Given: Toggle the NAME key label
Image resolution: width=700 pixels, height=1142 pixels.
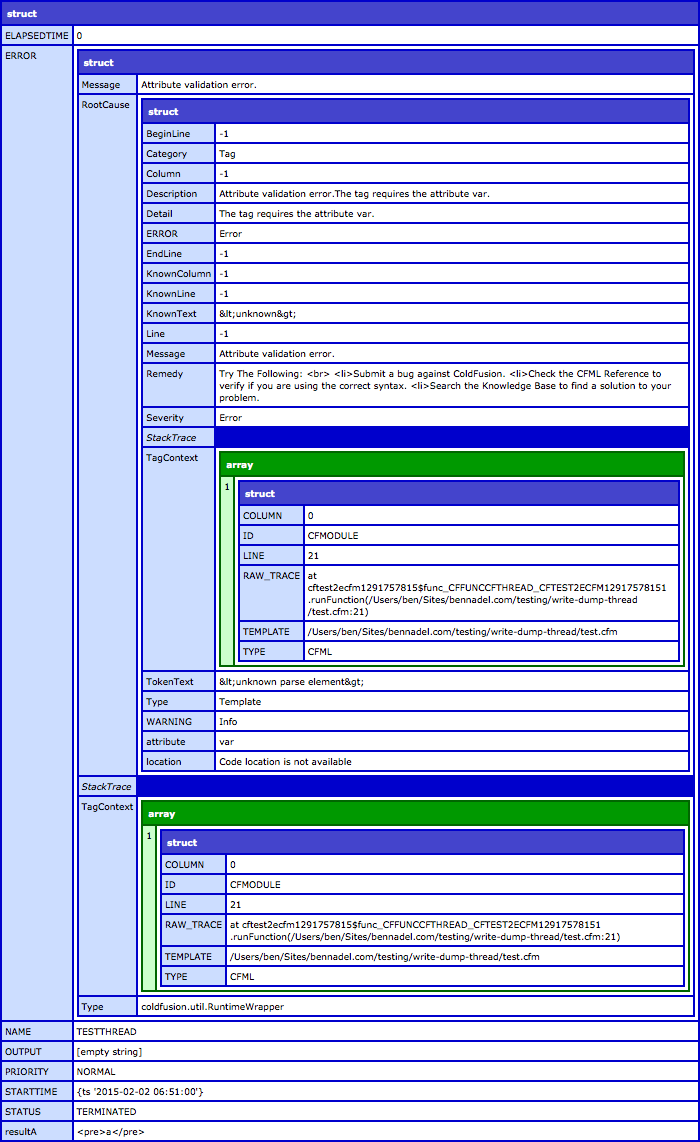Looking at the screenshot, I should 36,1031.
